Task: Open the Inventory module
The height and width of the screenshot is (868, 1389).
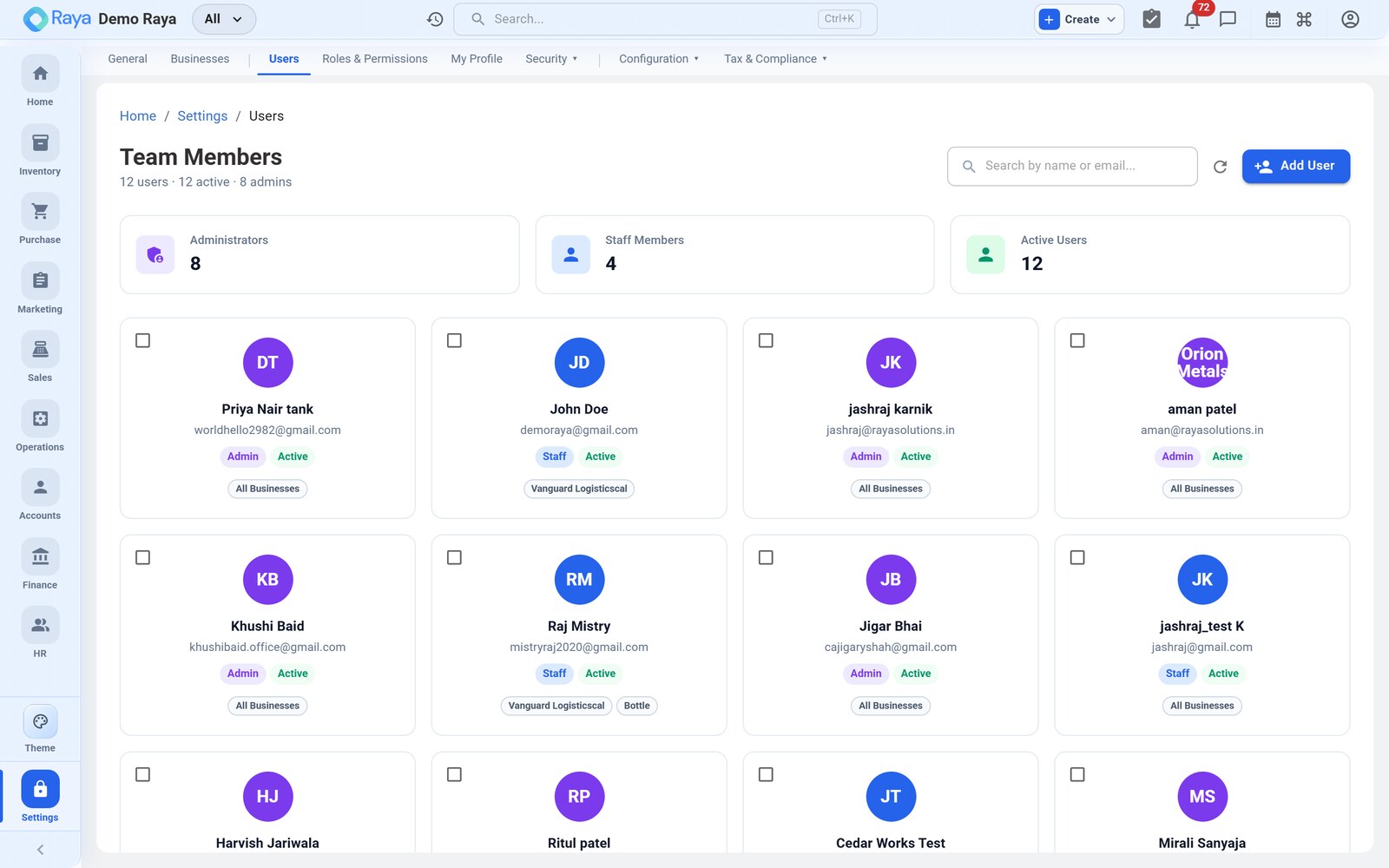Action: tap(40, 151)
